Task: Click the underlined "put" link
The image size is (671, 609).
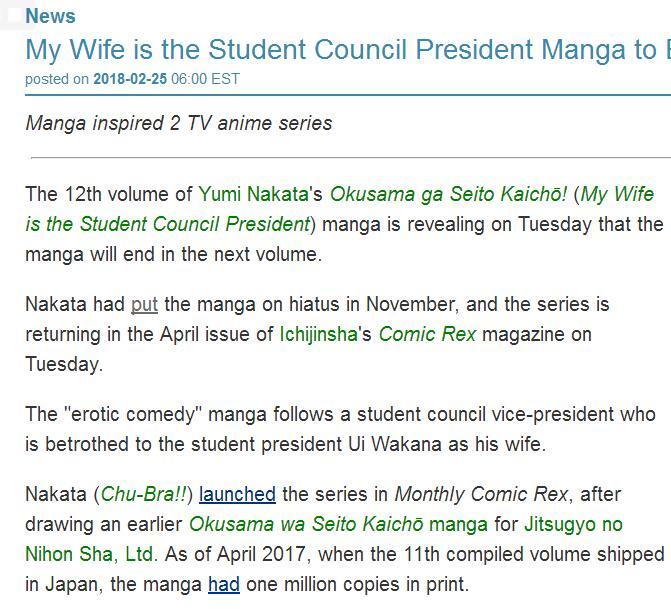Action: click(144, 303)
